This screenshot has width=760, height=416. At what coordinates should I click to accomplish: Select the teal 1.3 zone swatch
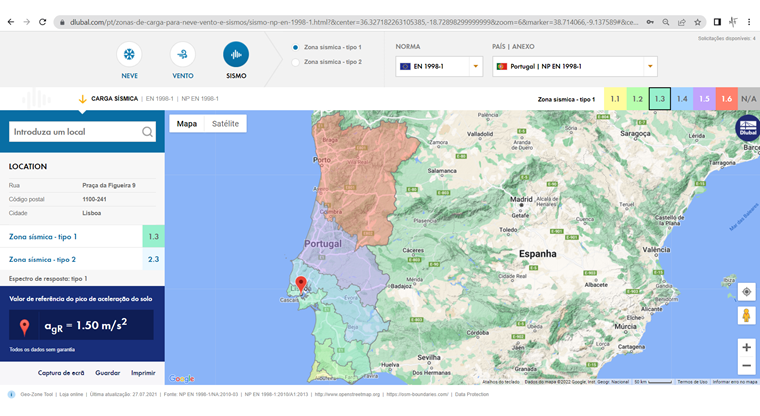click(x=660, y=99)
